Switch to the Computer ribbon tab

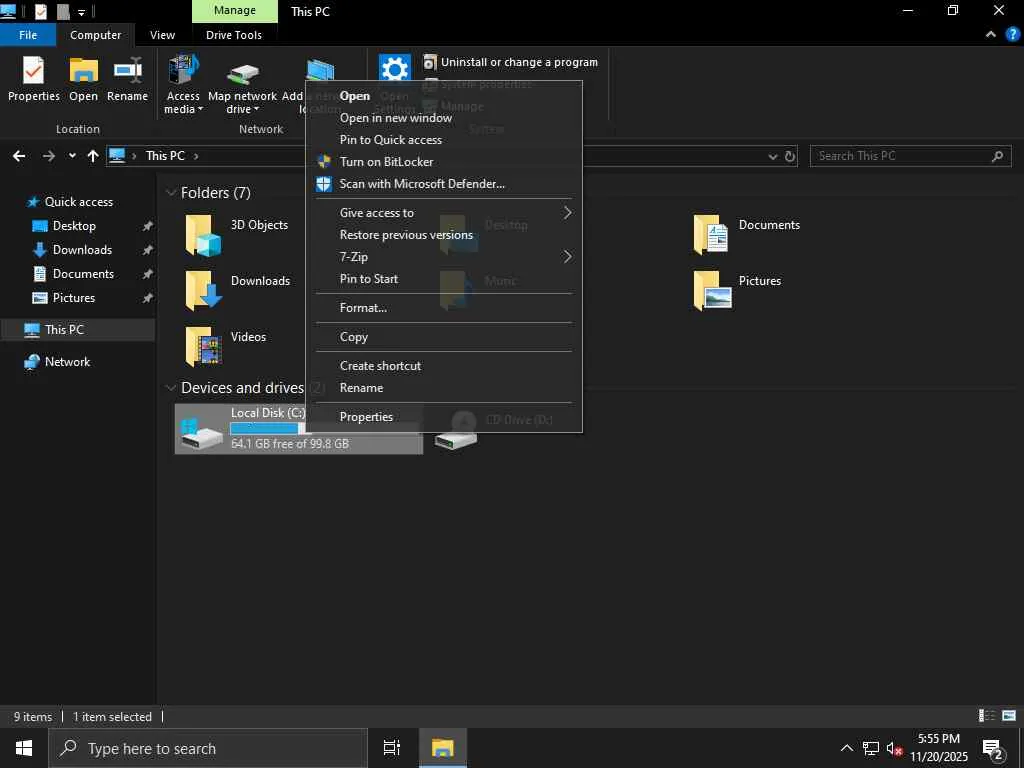[95, 35]
